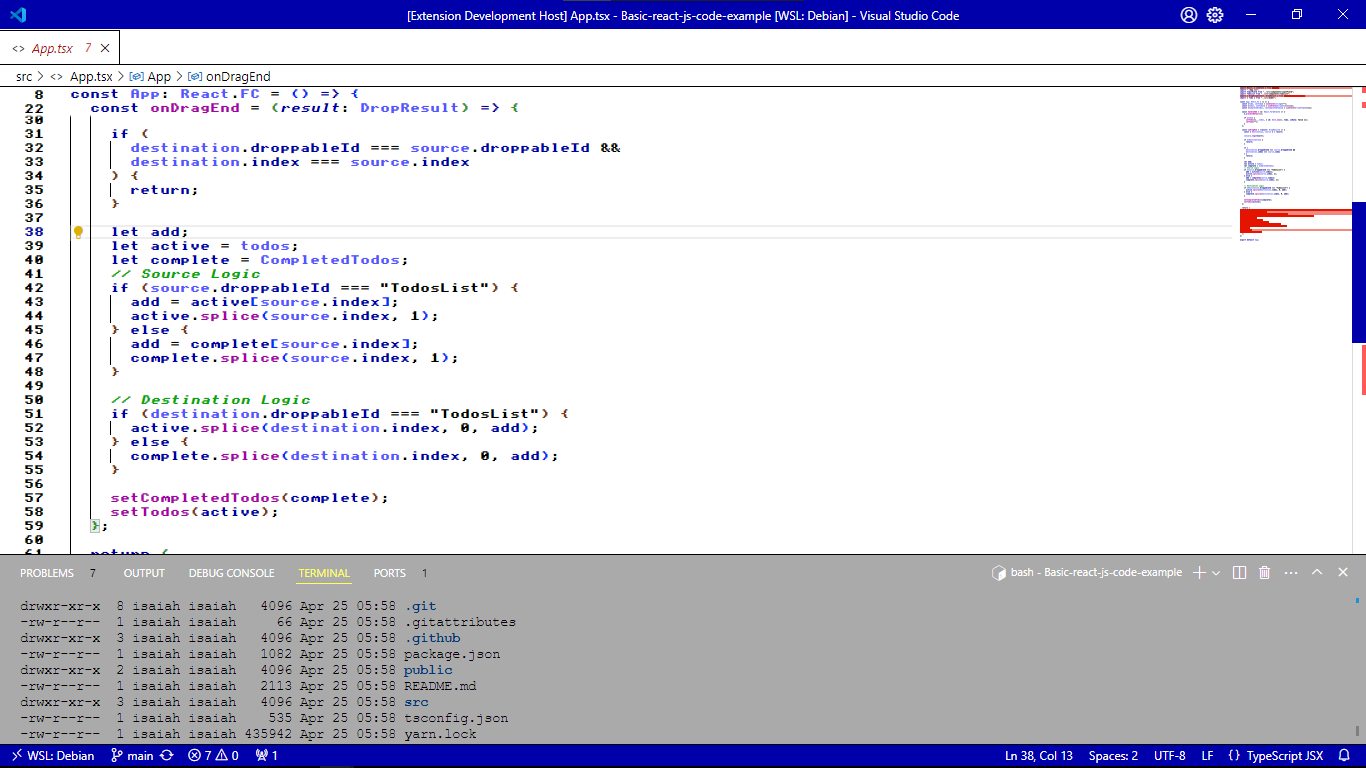Click 'Source Logic' comment text
Image resolution: width=1366 pixels, height=768 pixels.
coord(200,274)
